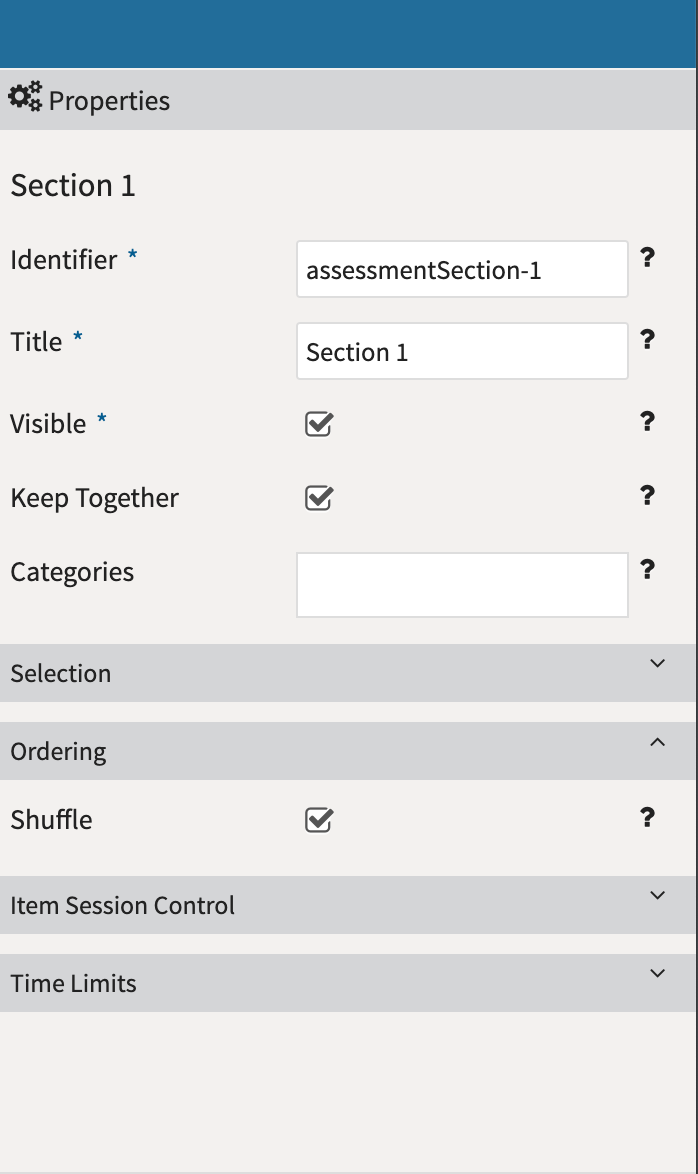Open help for the Title field
Image resolution: width=698 pixels, height=1174 pixels.
pos(647,340)
